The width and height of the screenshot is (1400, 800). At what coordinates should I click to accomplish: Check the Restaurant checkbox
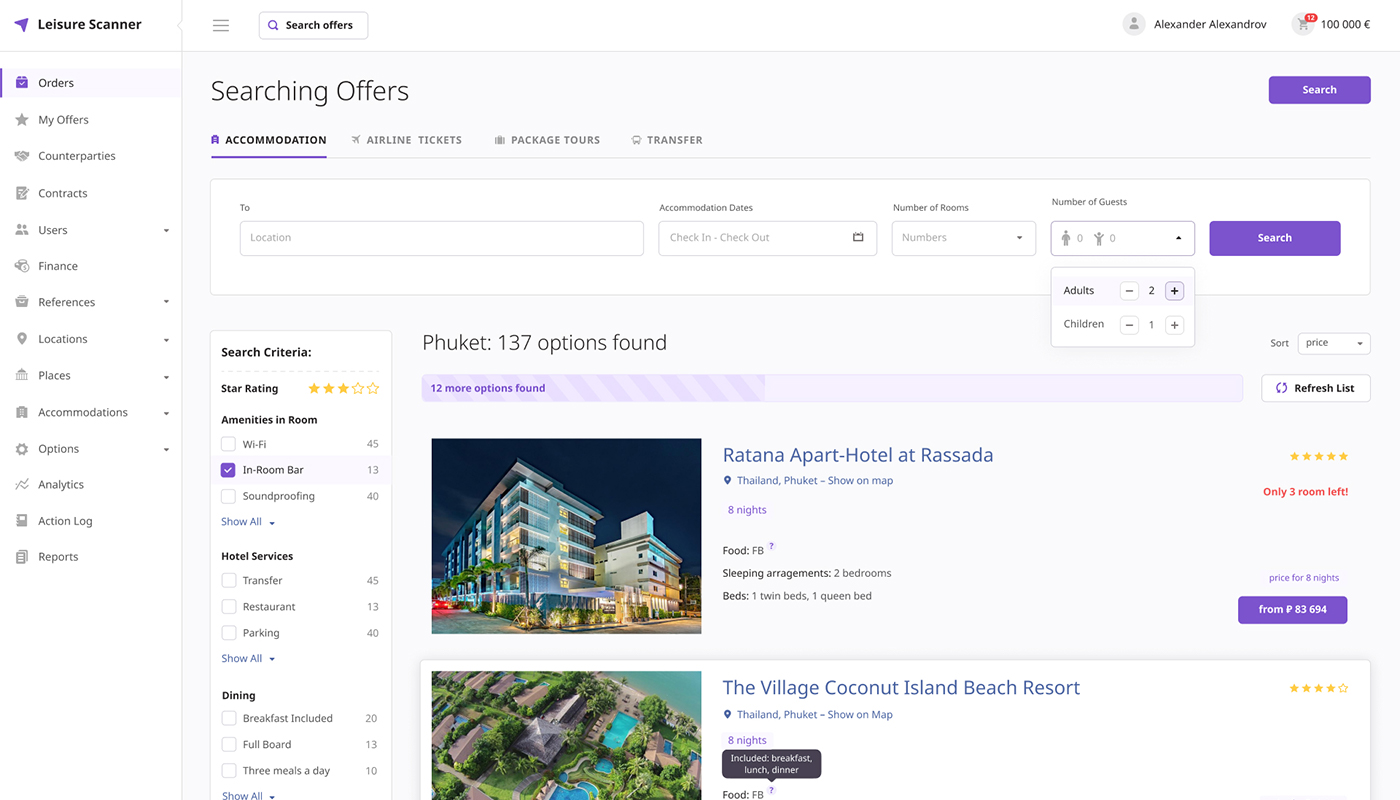coord(228,607)
